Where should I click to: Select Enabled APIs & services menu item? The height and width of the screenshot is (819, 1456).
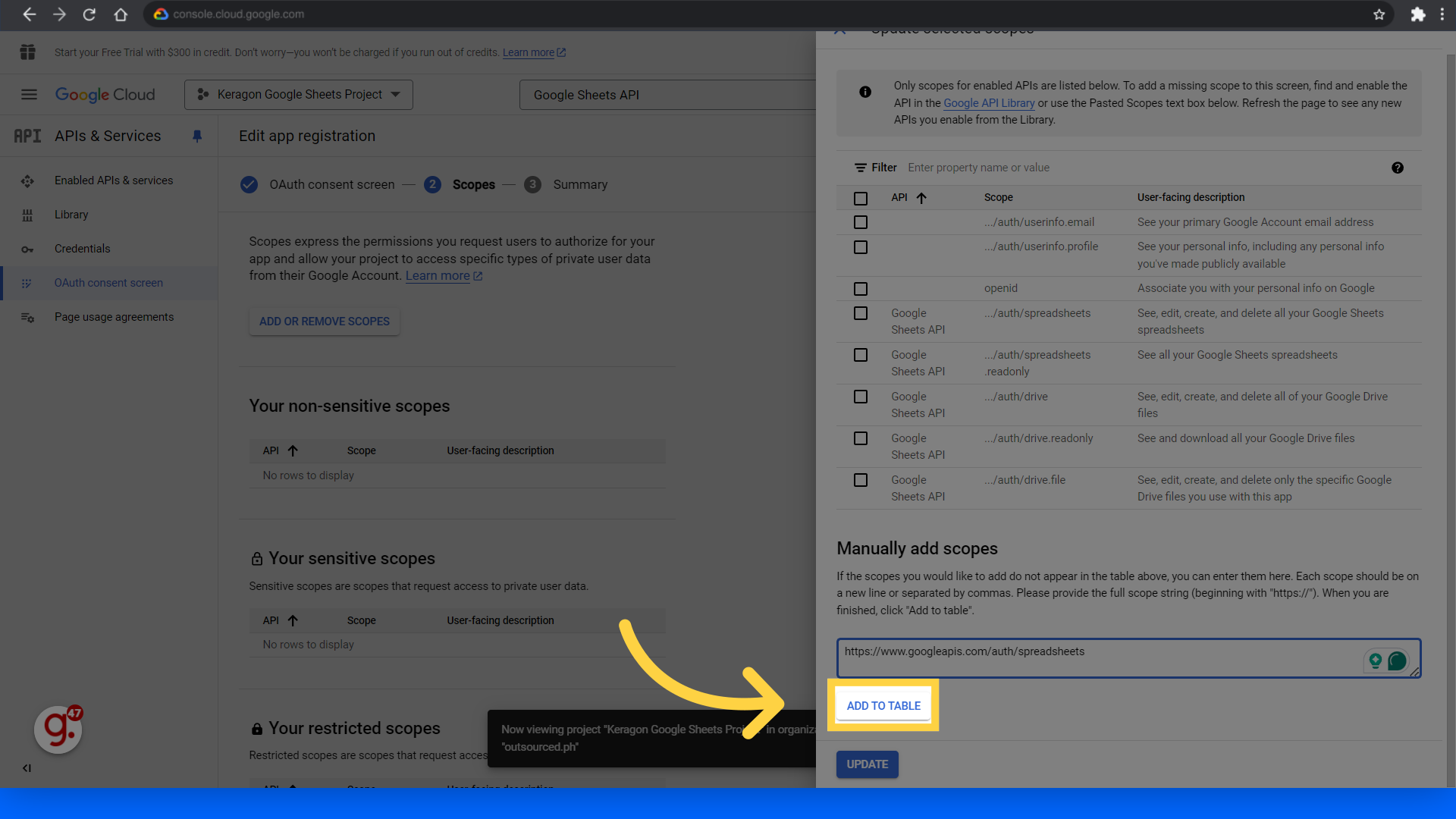[114, 180]
